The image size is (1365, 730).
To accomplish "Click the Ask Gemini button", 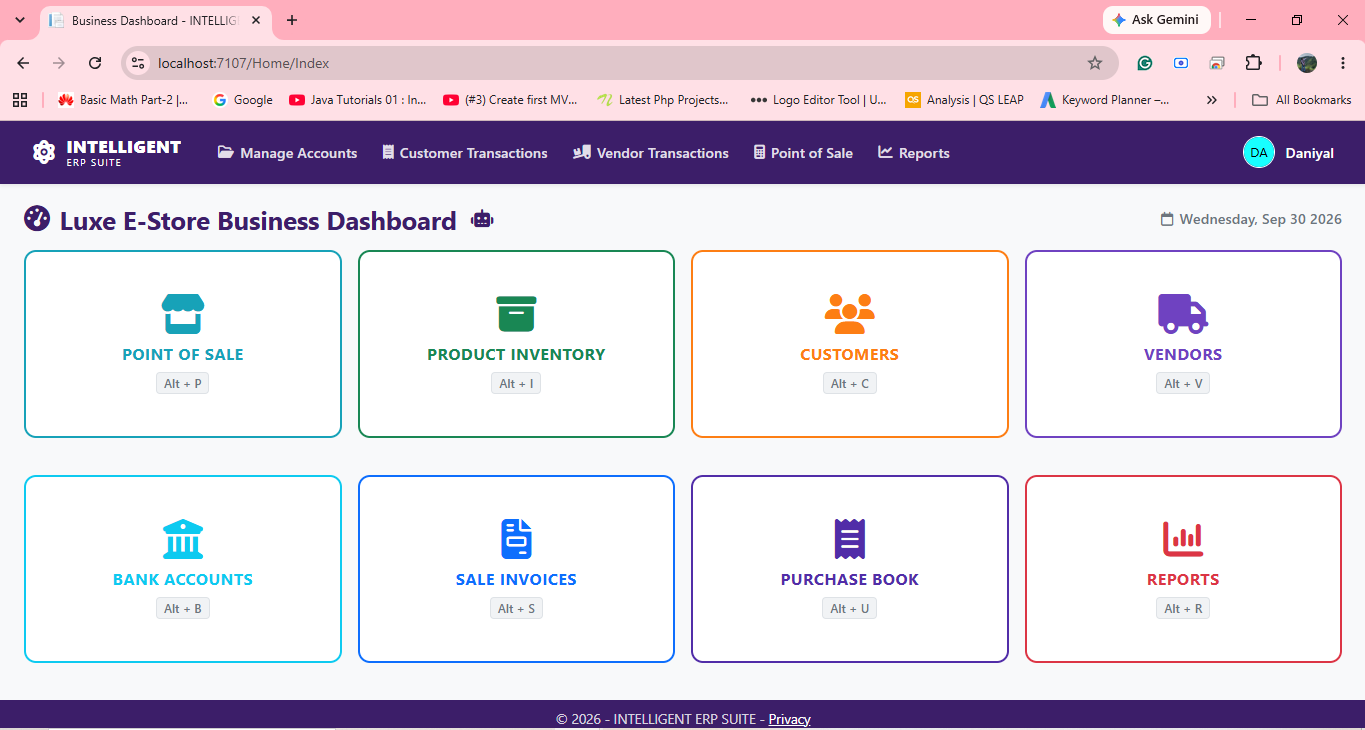I will (x=1157, y=20).
